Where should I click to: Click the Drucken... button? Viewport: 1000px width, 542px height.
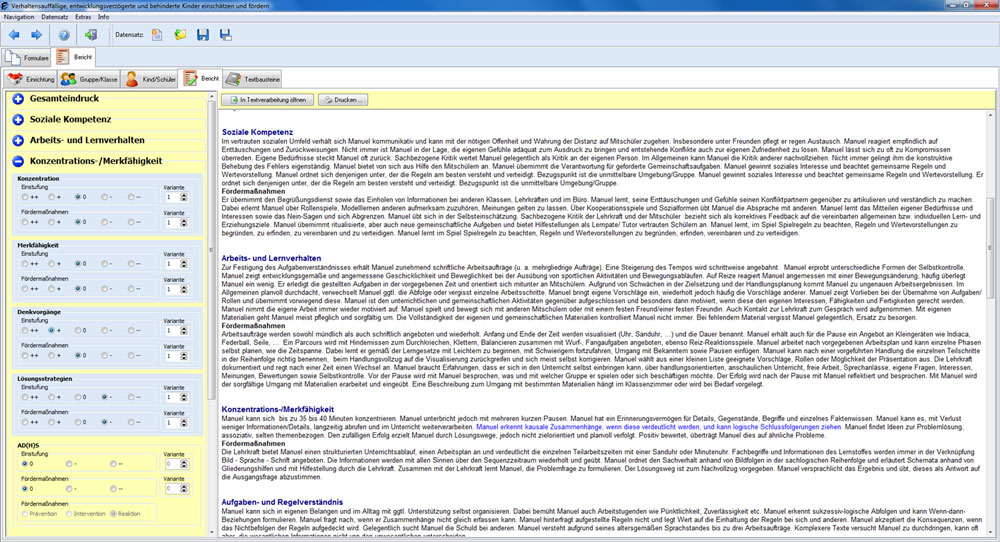[x=343, y=100]
